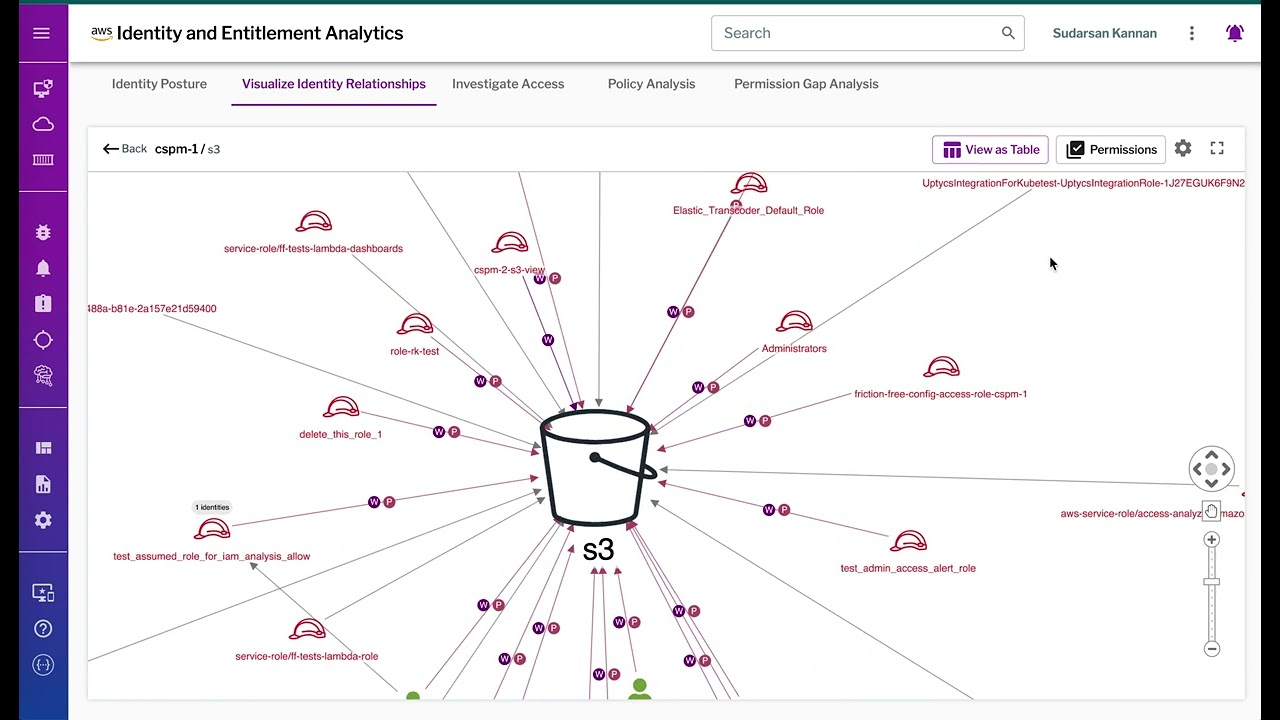The height and width of the screenshot is (720, 1280).
Task: Click the P badge on the test_assumed_role_for_iam_analysis_allow edge
Action: coord(389,502)
